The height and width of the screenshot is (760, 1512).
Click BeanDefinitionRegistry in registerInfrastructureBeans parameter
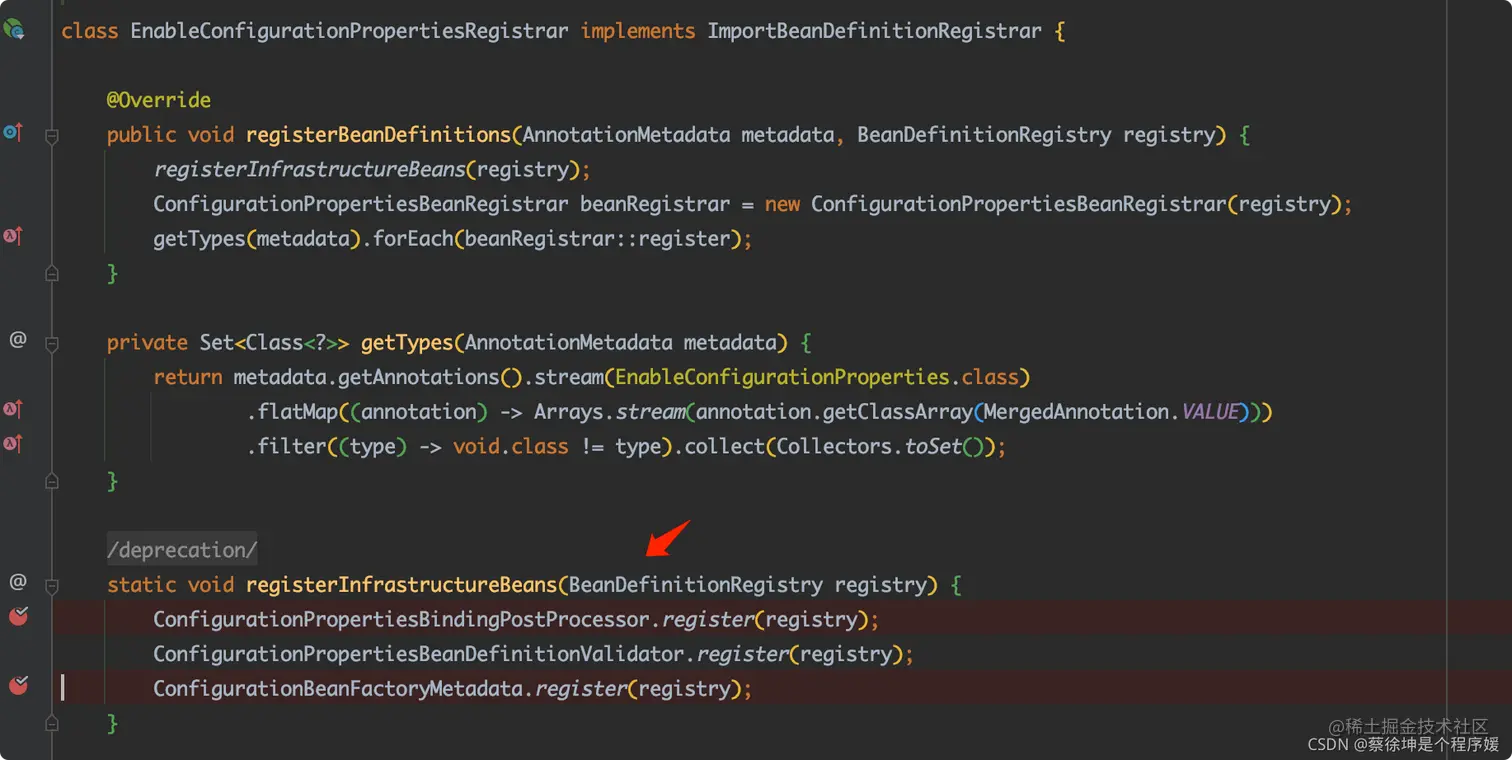point(696,585)
